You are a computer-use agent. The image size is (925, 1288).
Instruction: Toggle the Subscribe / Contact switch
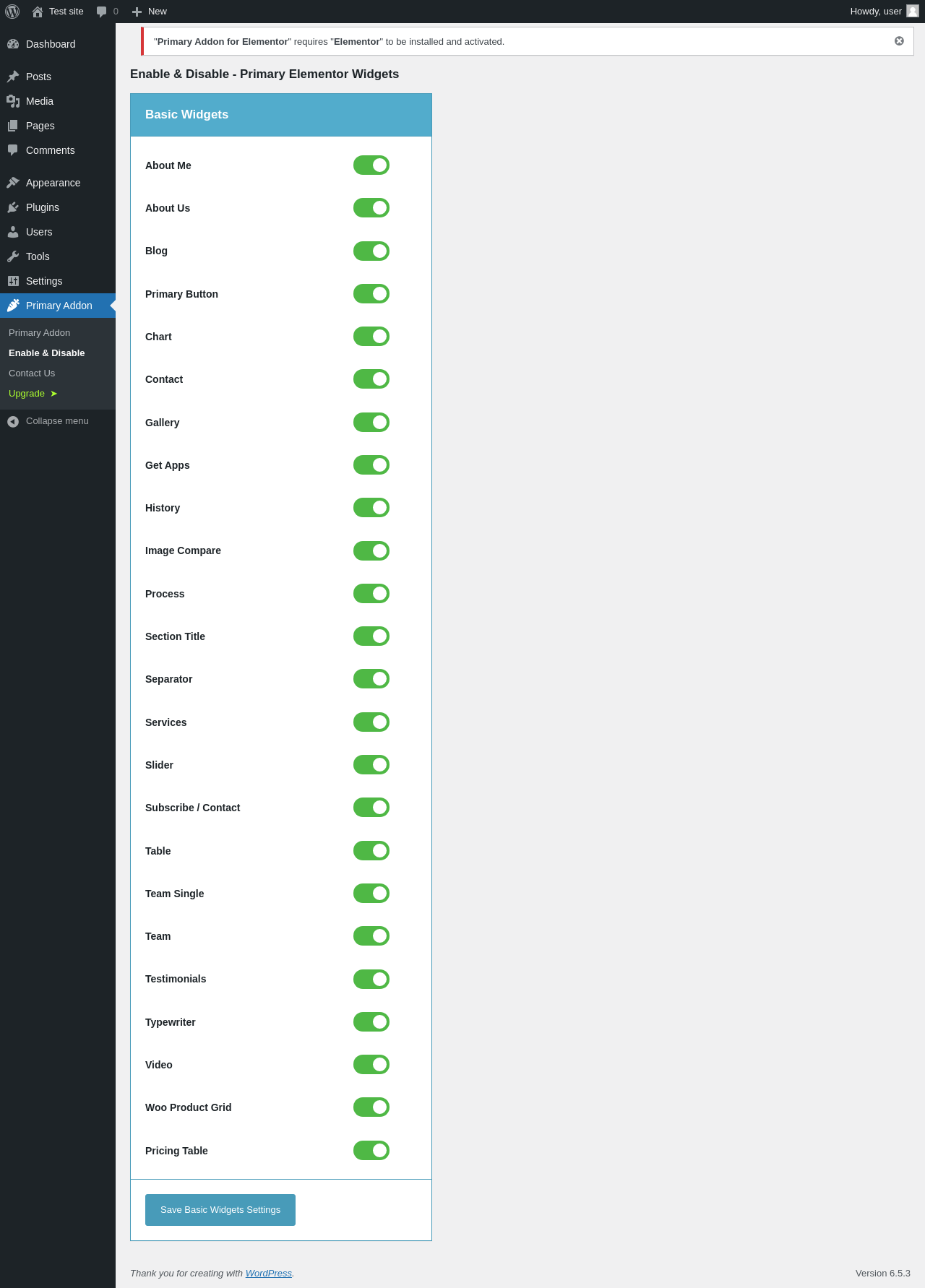[371, 808]
